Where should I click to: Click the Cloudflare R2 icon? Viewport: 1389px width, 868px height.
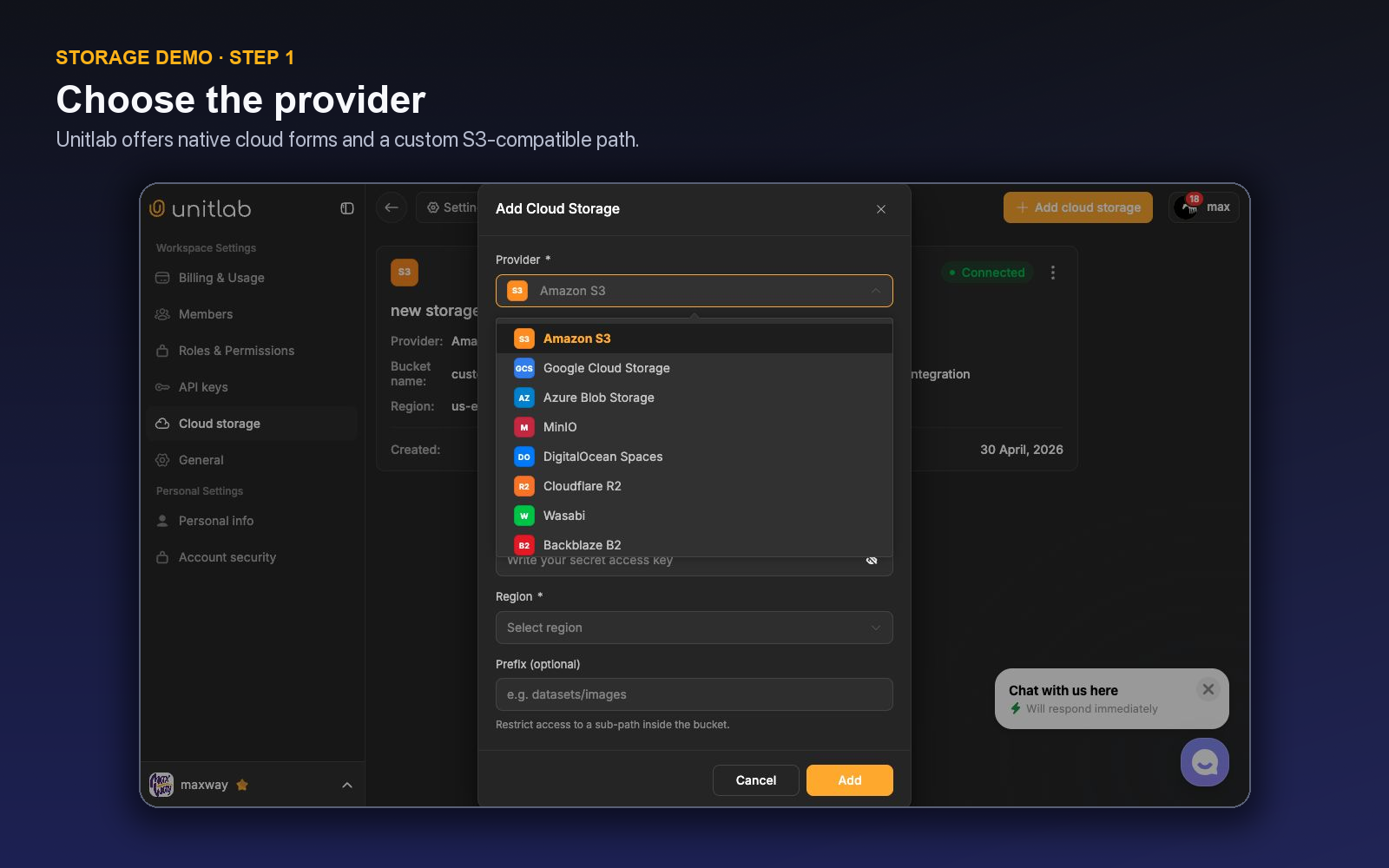(523, 486)
